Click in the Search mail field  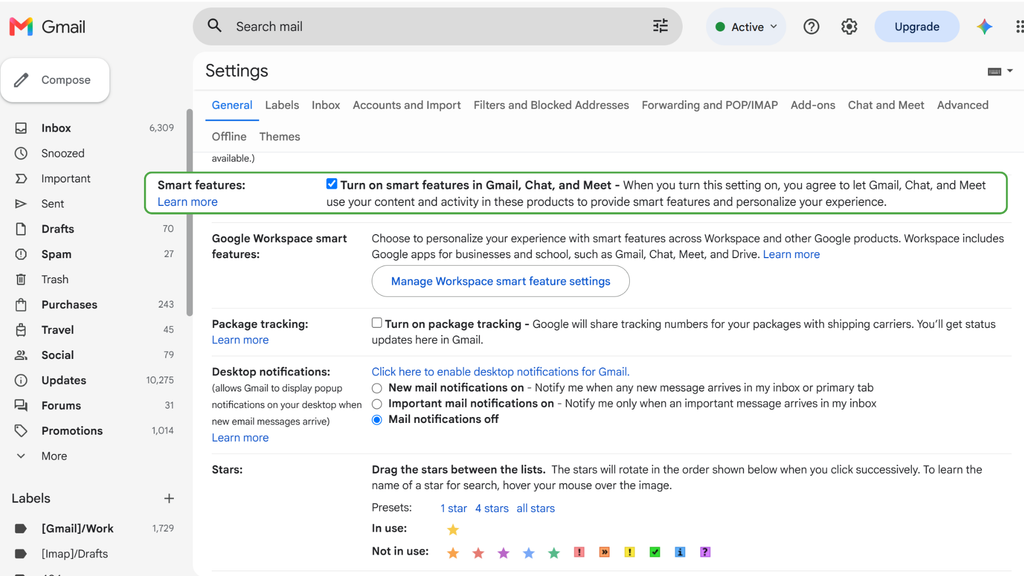click(438, 27)
